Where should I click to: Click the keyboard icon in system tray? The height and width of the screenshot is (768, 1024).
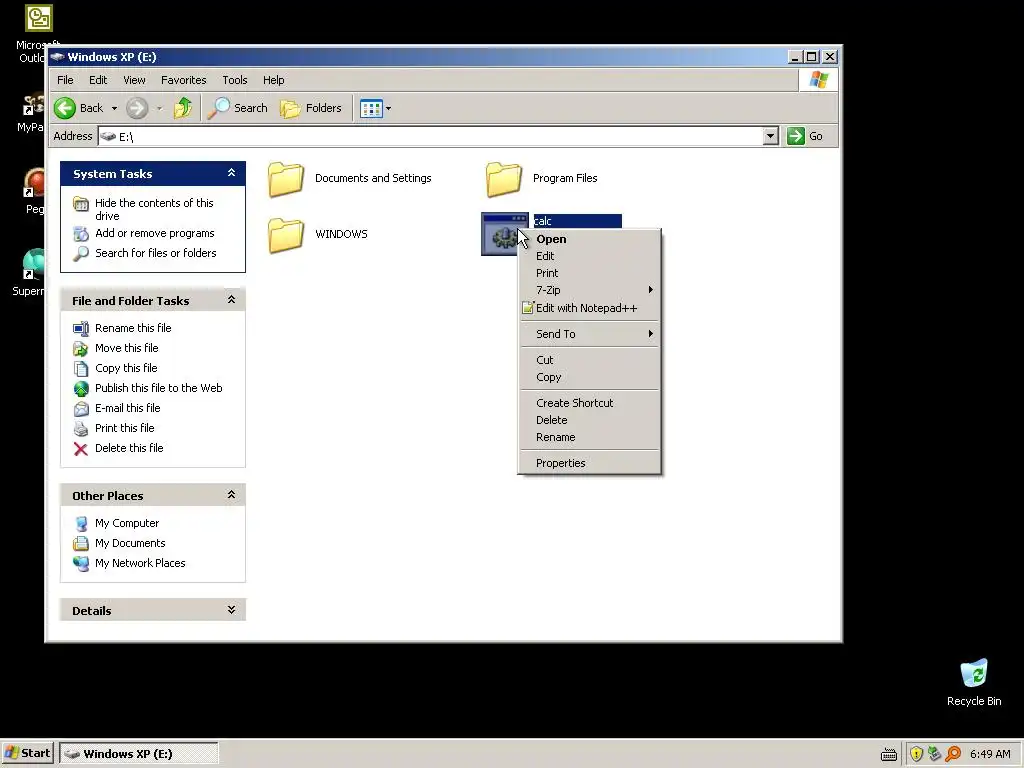[889, 754]
